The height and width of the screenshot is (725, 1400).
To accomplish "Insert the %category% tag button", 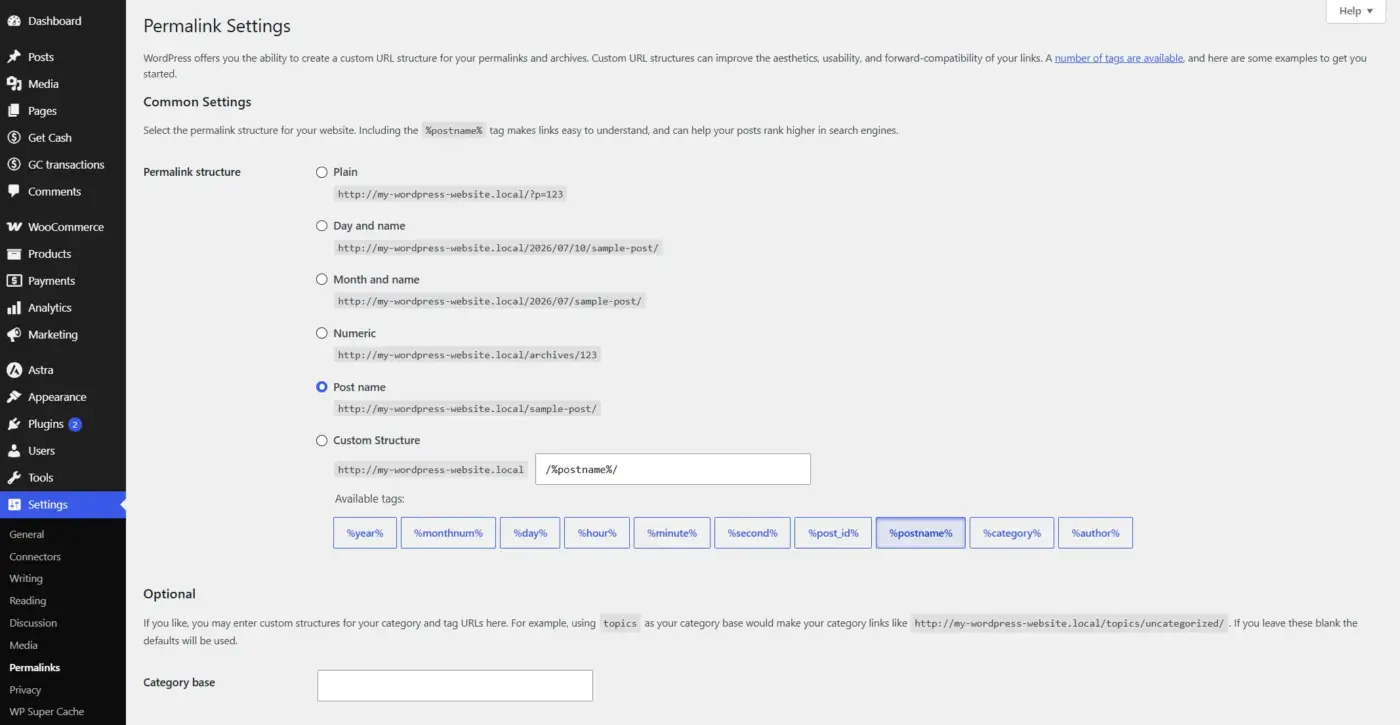I will click(x=1012, y=533).
